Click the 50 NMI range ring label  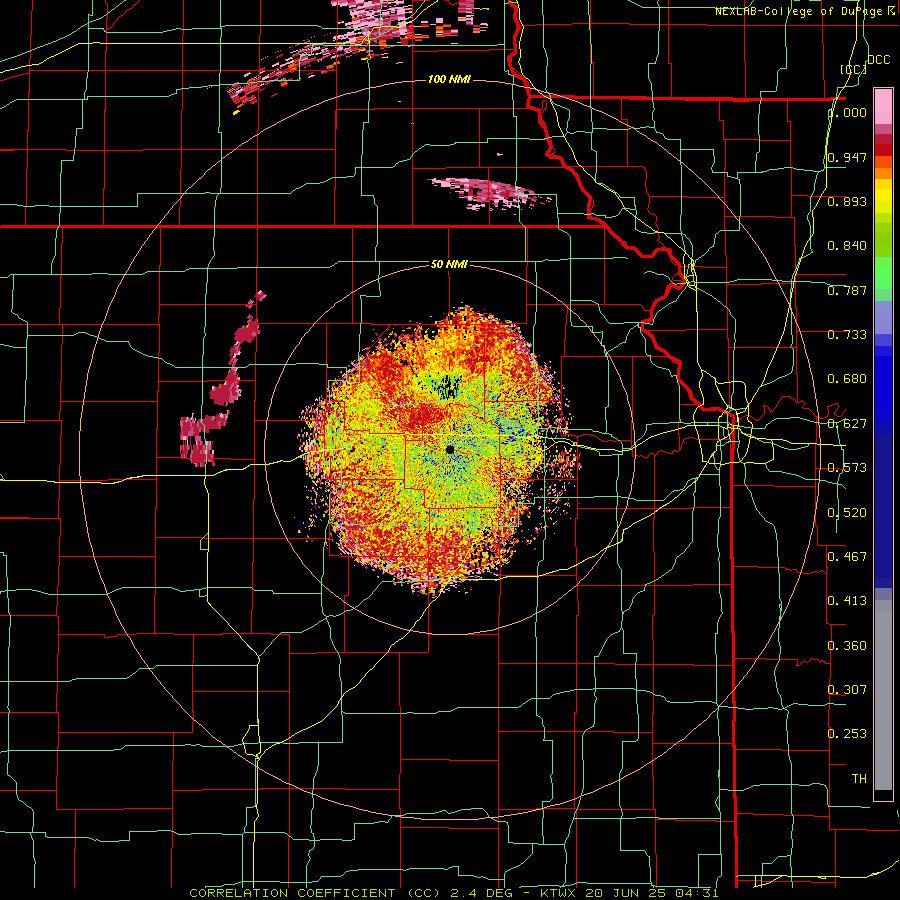click(449, 264)
